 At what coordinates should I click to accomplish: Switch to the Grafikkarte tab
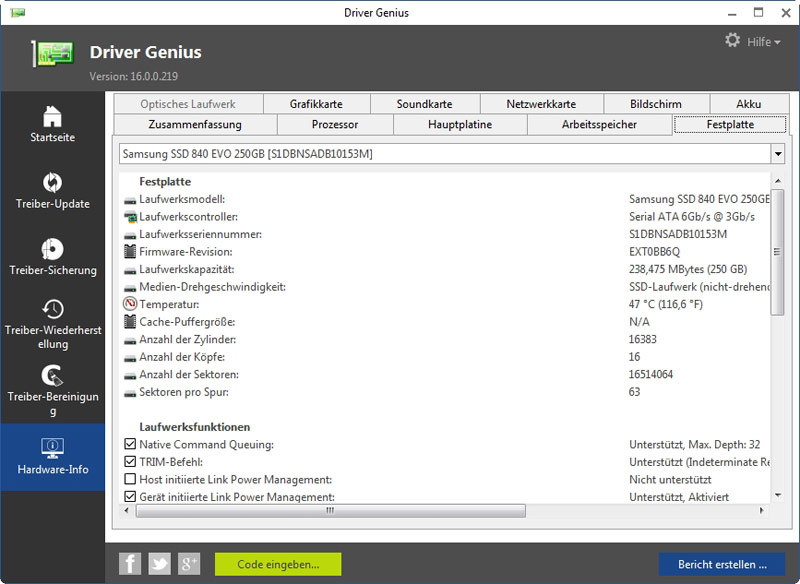316,104
